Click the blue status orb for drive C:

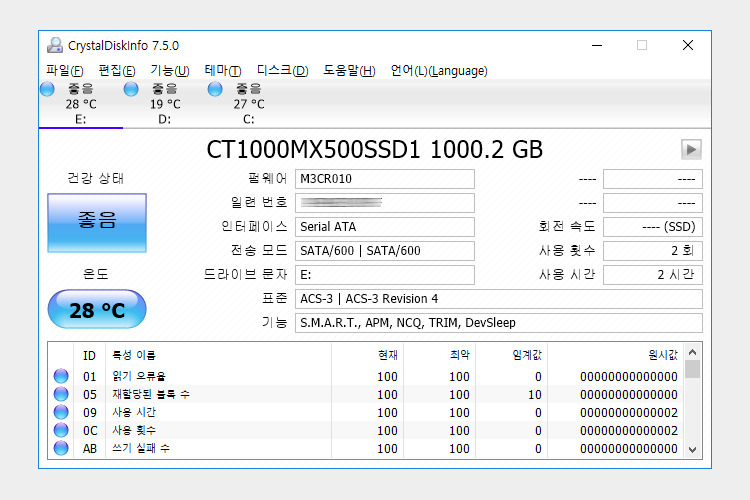point(215,89)
